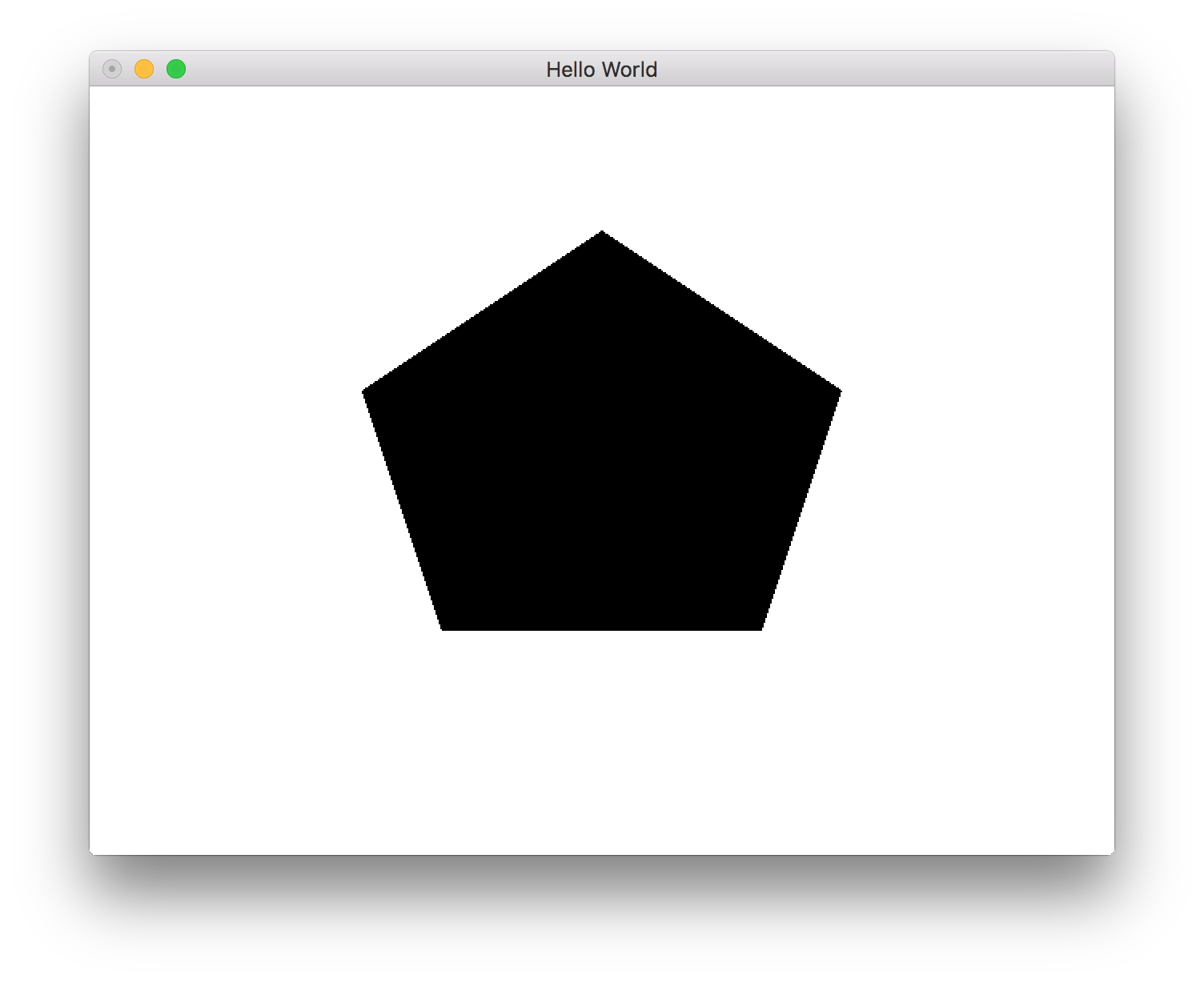Click the yellow minimize button
Viewport: 1204px width, 983px height.
pyautogui.click(x=144, y=70)
